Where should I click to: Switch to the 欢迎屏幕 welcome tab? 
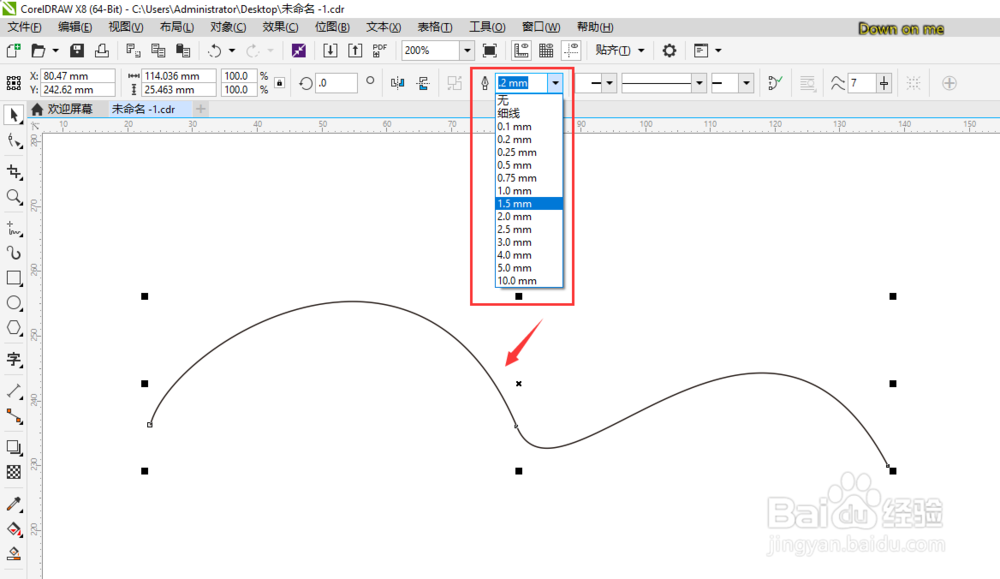coord(63,109)
